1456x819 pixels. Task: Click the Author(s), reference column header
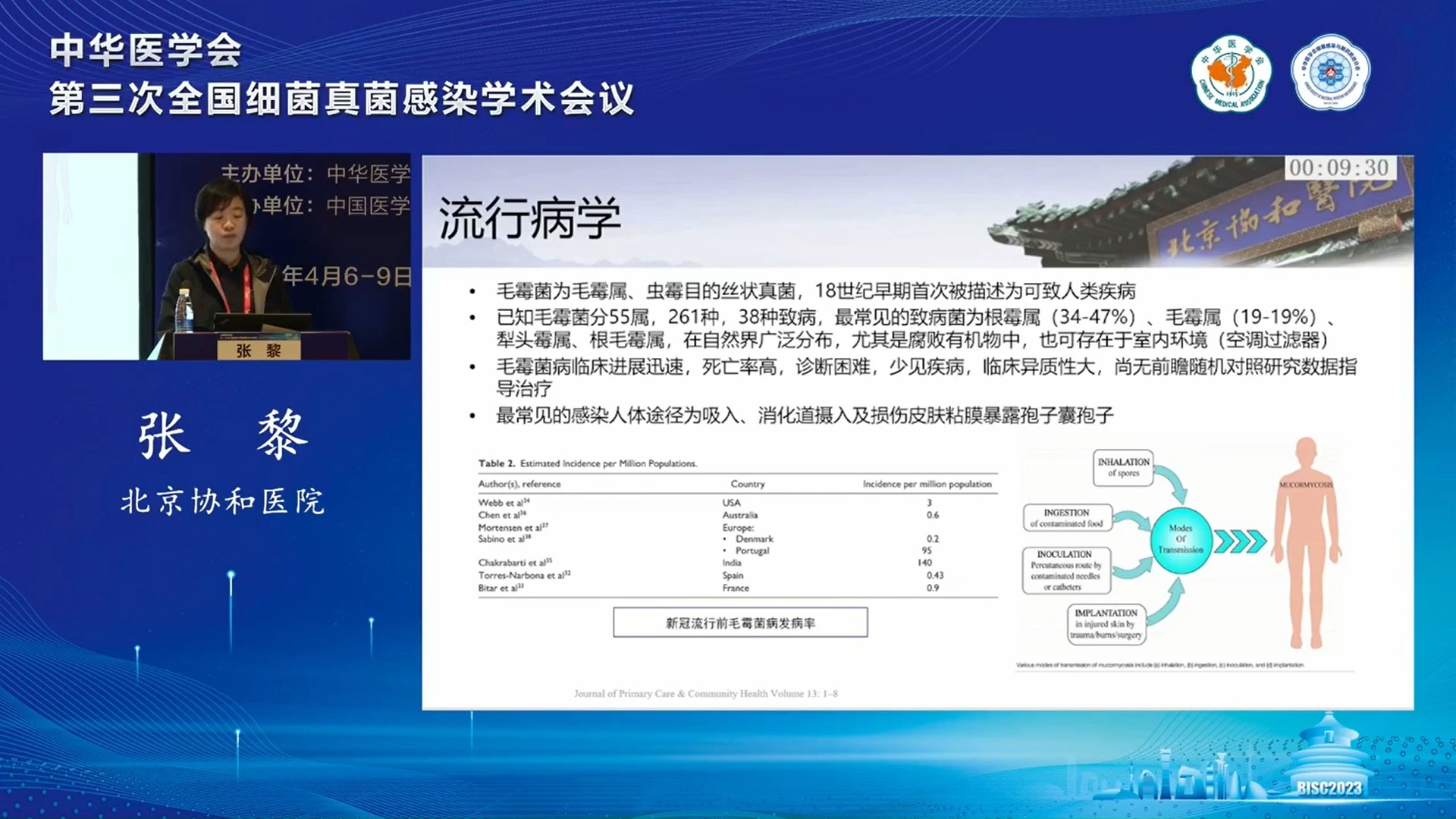tap(519, 483)
